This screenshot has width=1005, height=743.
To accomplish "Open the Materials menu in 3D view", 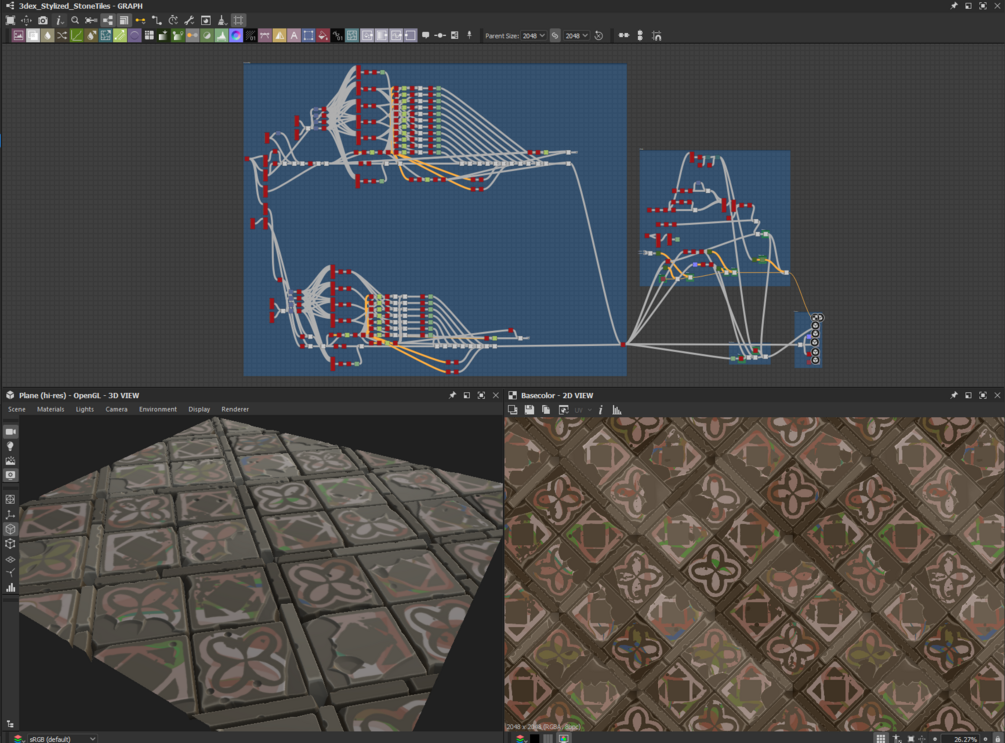I will point(50,409).
